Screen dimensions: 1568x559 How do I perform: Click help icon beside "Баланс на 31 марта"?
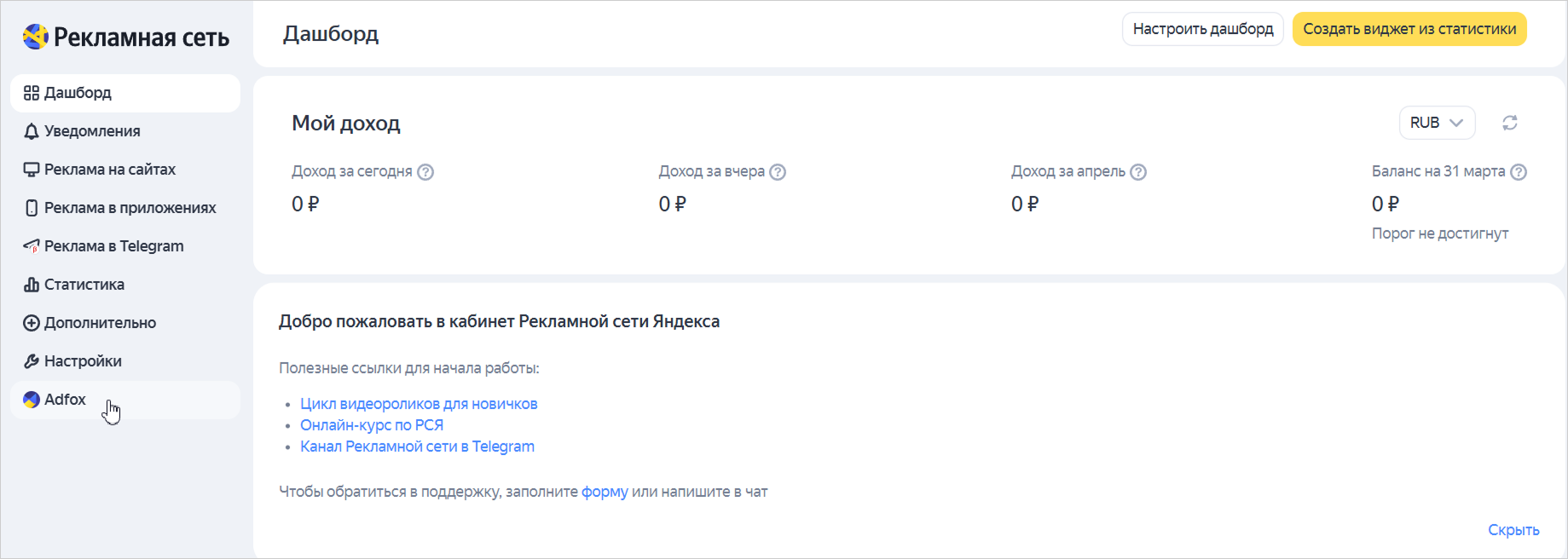(x=1519, y=172)
